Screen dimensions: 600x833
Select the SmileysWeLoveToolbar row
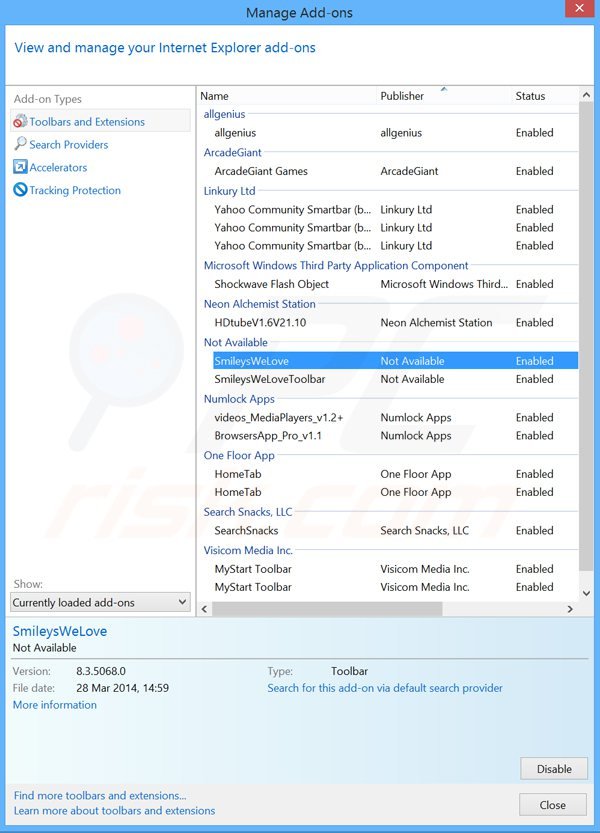[395, 379]
